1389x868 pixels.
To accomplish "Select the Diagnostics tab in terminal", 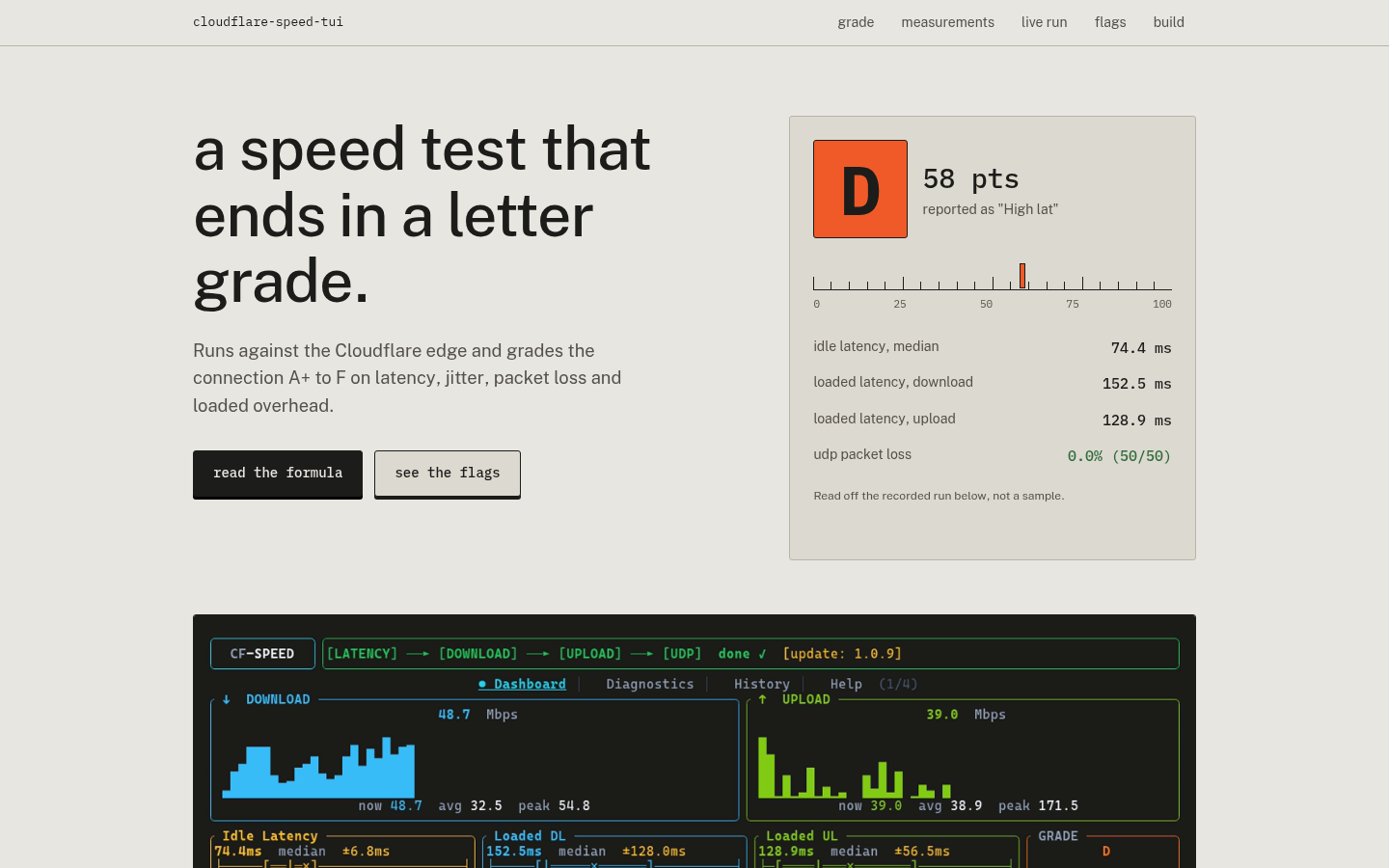I will pos(649,684).
